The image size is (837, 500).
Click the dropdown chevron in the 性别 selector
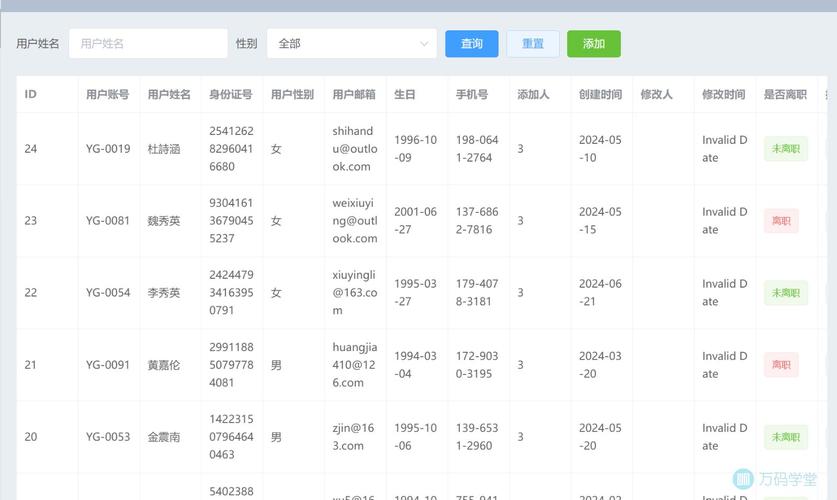(x=424, y=44)
